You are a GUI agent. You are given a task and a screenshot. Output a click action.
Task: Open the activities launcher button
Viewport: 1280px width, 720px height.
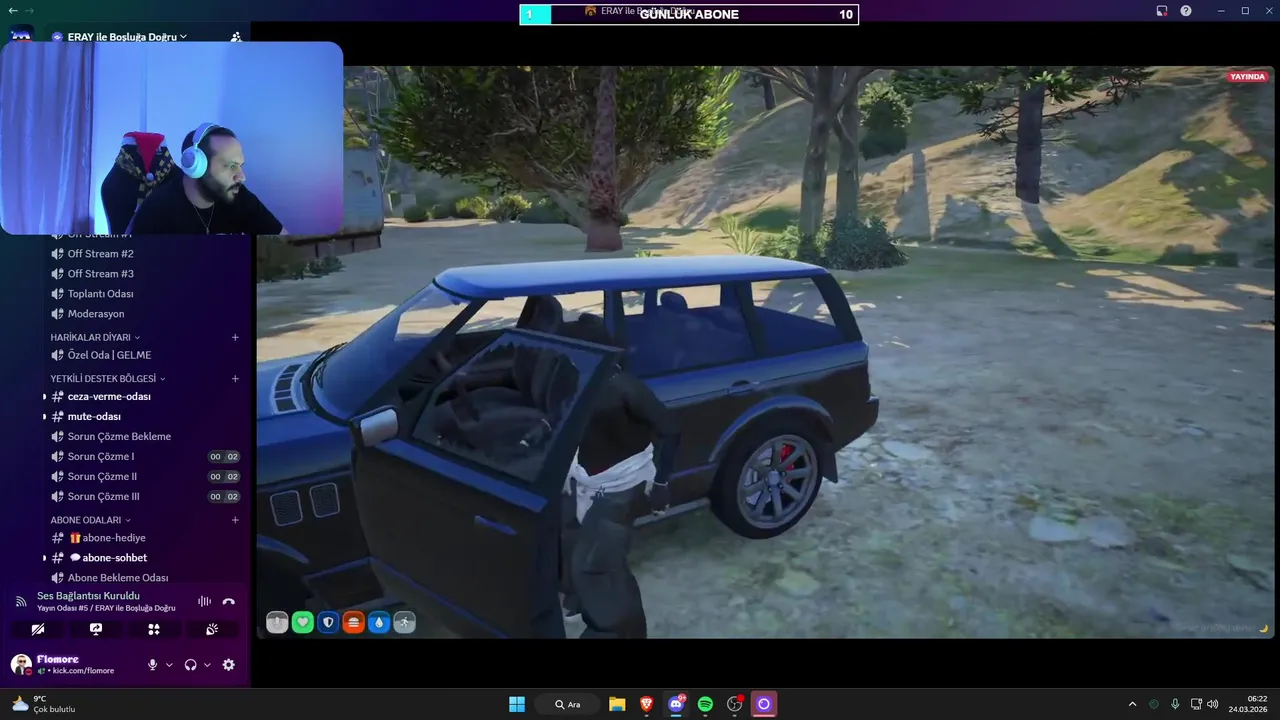(154, 629)
